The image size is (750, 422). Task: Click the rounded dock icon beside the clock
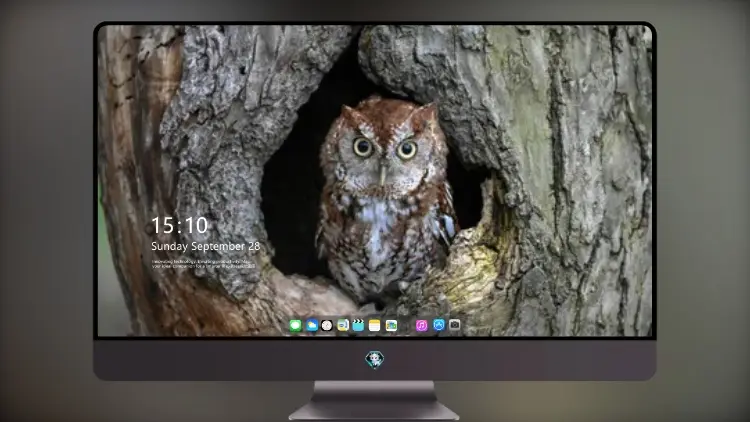343,325
